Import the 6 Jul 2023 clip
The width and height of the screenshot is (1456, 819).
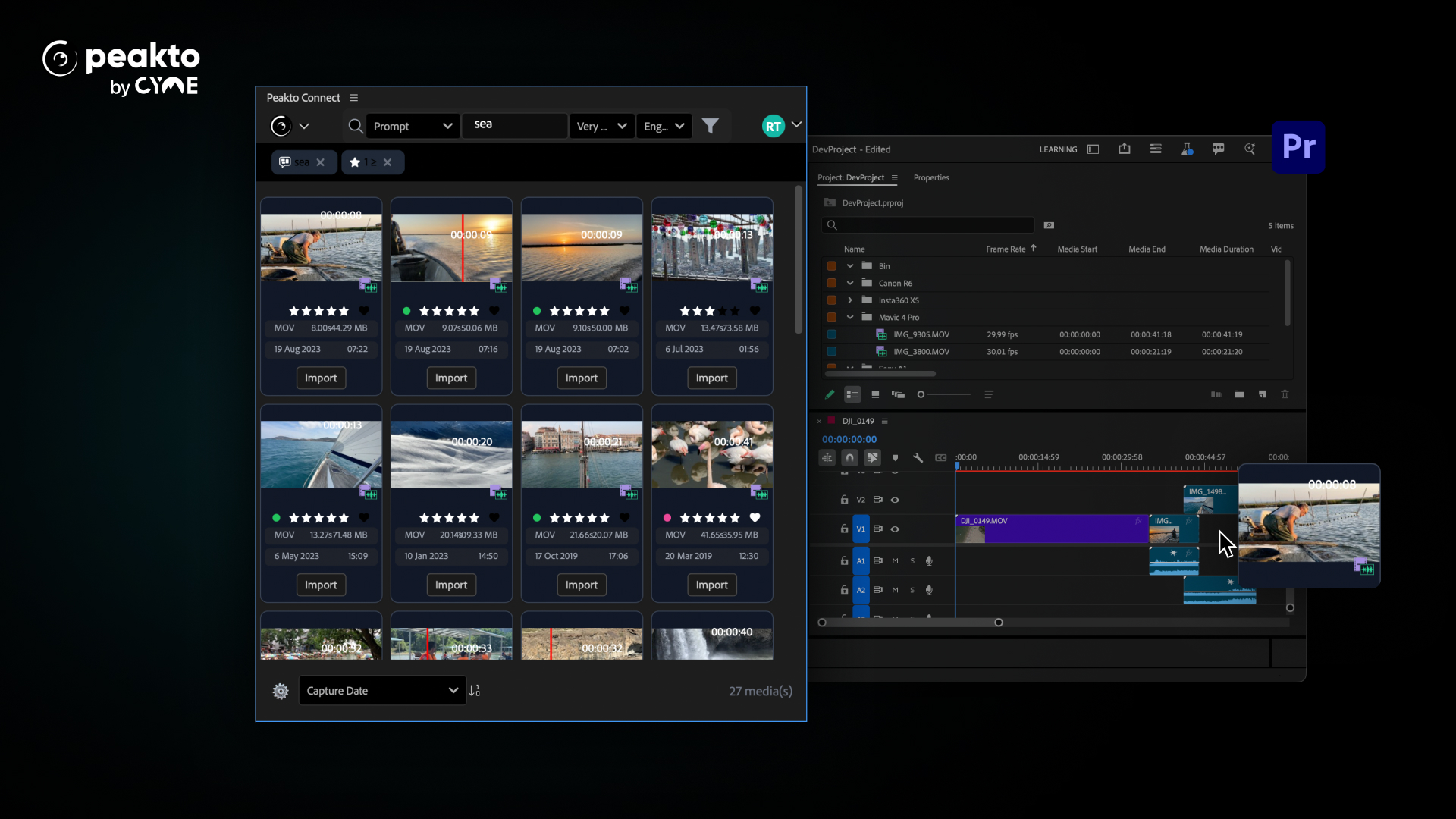[711, 378]
